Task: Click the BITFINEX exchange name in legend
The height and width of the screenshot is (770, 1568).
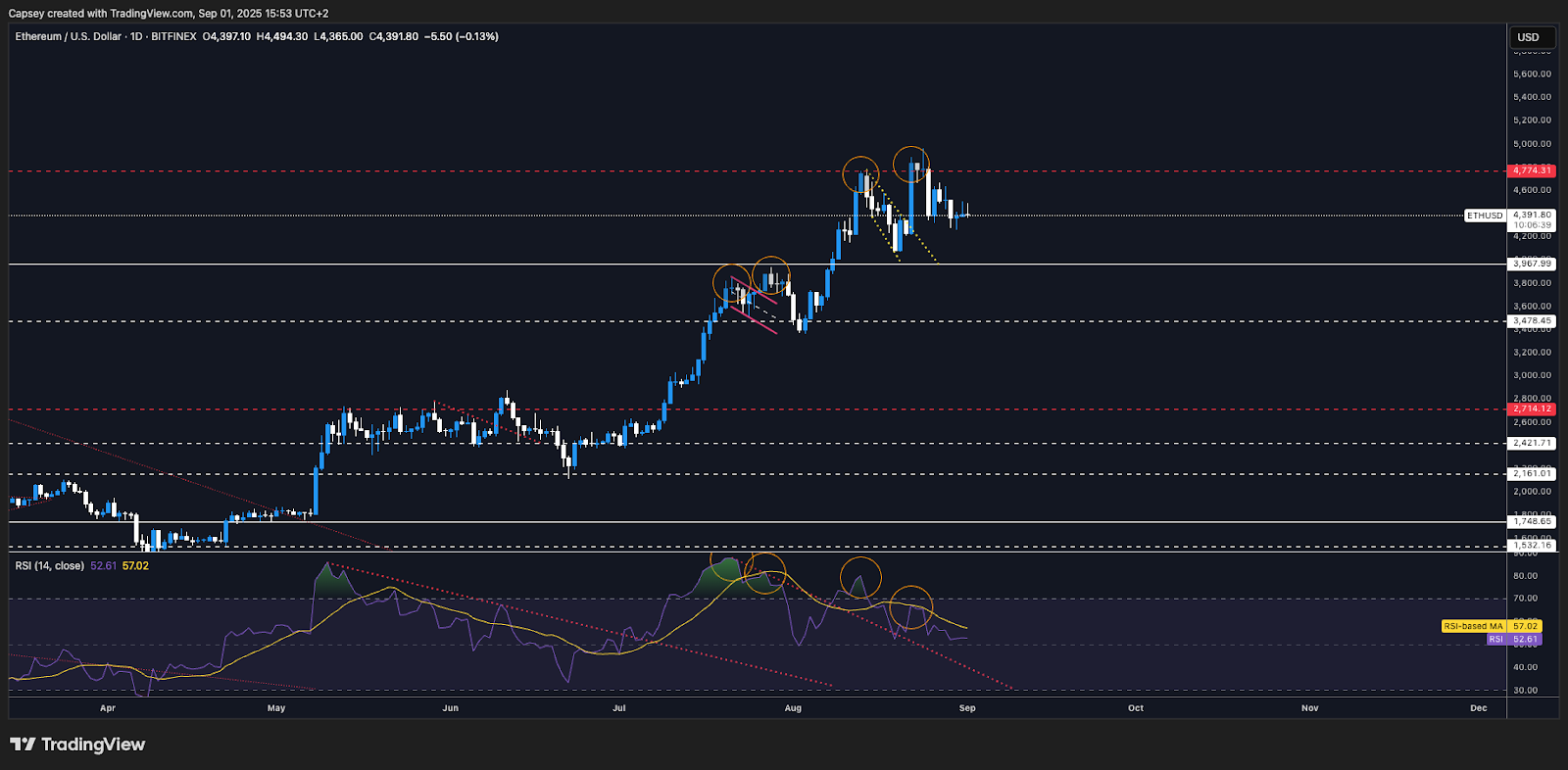Action: [x=173, y=36]
